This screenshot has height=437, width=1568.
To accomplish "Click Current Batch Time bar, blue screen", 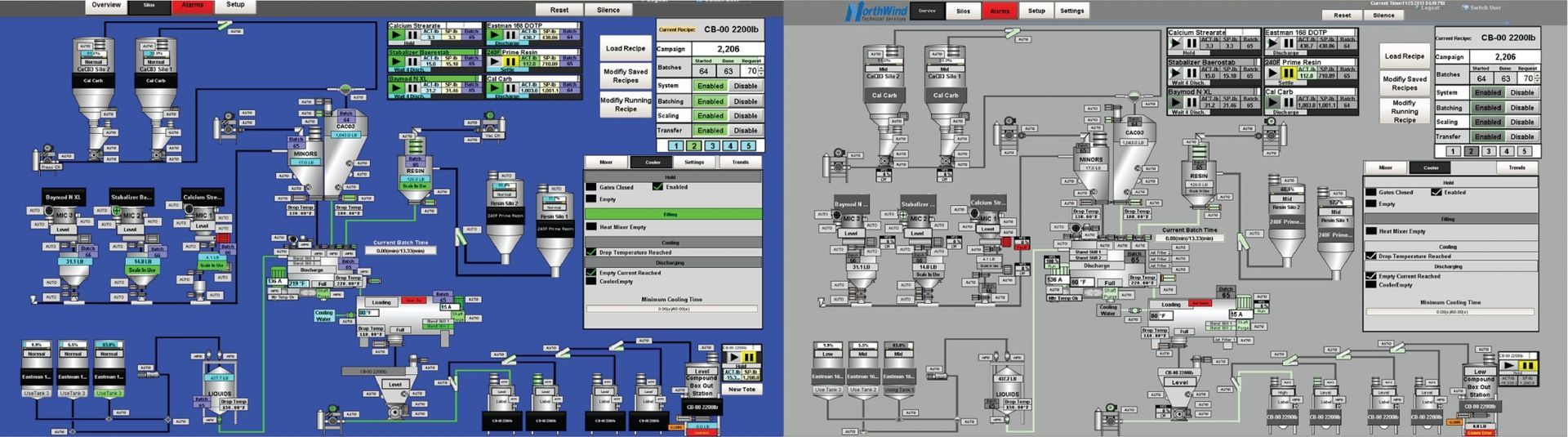I will 400,251.
